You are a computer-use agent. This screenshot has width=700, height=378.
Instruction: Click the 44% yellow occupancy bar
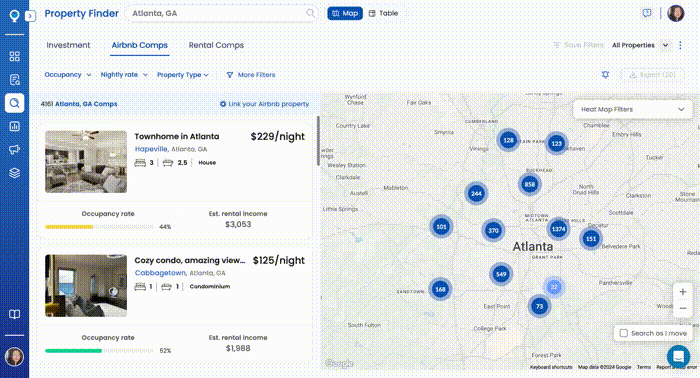point(69,227)
